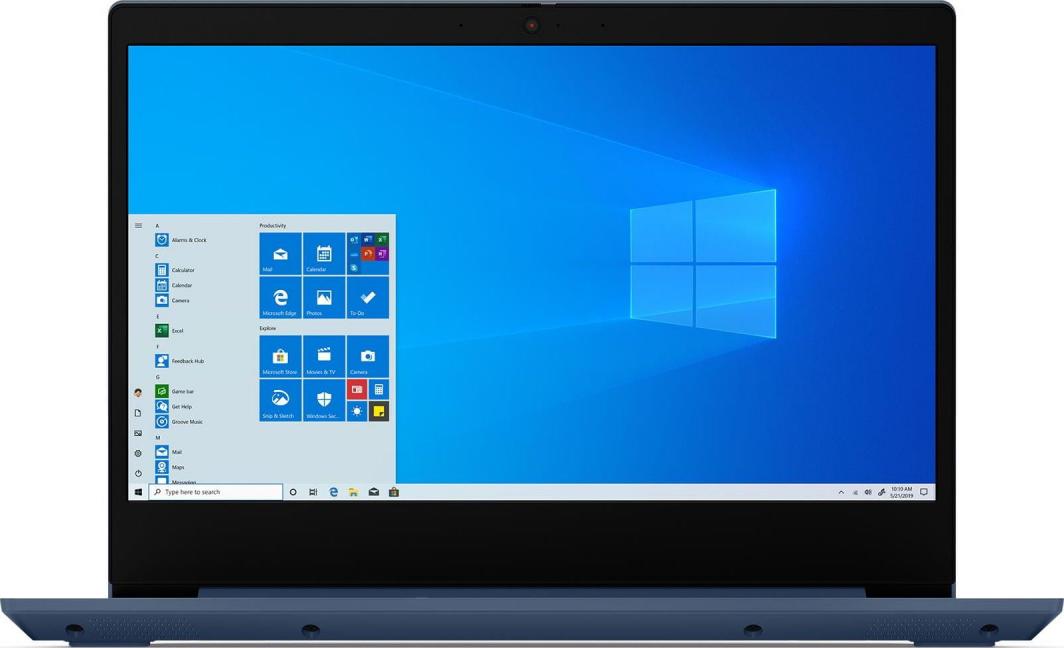1064x648 pixels.
Task: Open Feedback Hub app
Action: click(x=180, y=361)
